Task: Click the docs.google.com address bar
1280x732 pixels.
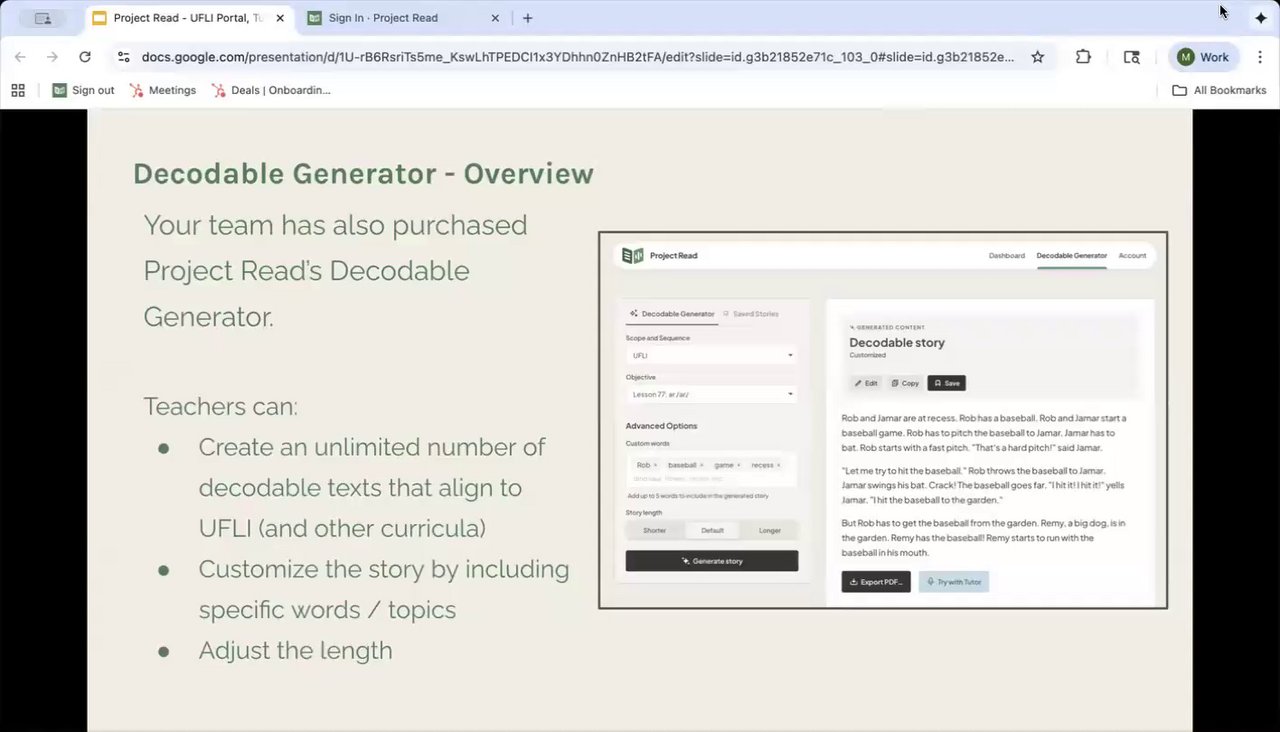Action: pyautogui.click(x=577, y=57)
